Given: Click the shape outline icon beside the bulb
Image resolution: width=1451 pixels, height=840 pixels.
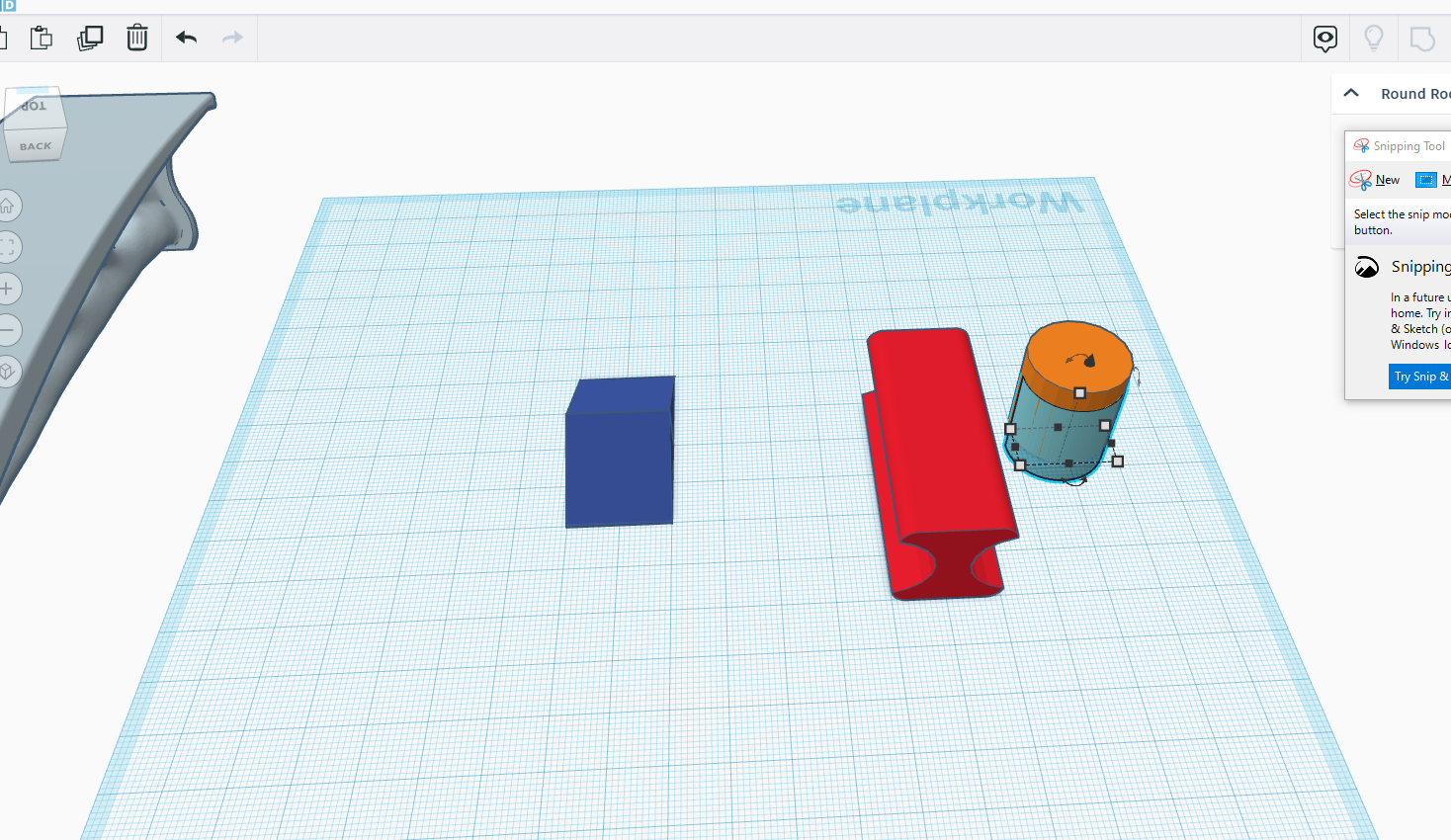Looking at the screenshot, I should tap(1422, 39).
